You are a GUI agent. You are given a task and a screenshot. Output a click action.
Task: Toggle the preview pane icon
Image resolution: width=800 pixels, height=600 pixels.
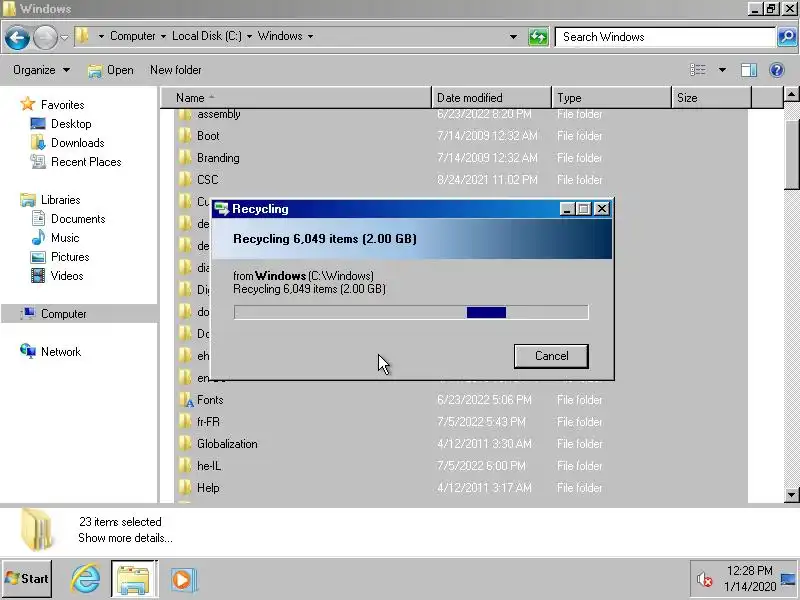(x=748, y=70)
